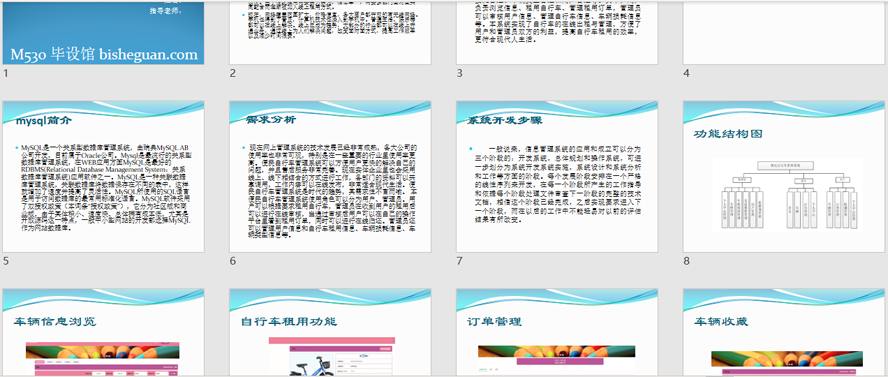
Task: Click the 订单管理 title text
Action: pyautogui.click(x=494, y=322)
